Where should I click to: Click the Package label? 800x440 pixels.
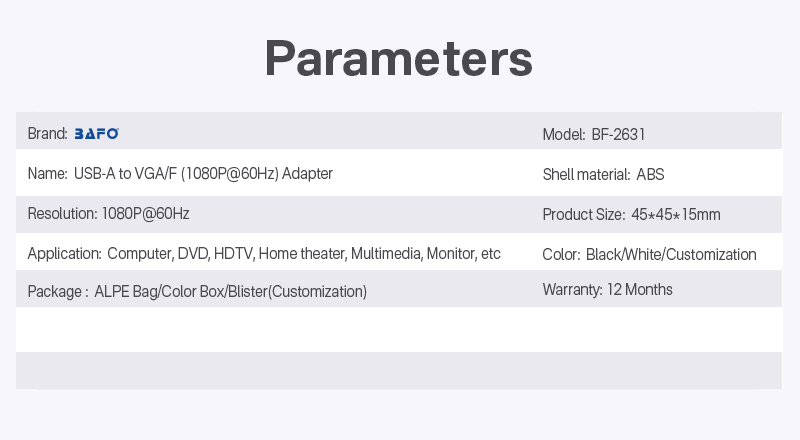[x=58, y=291]
